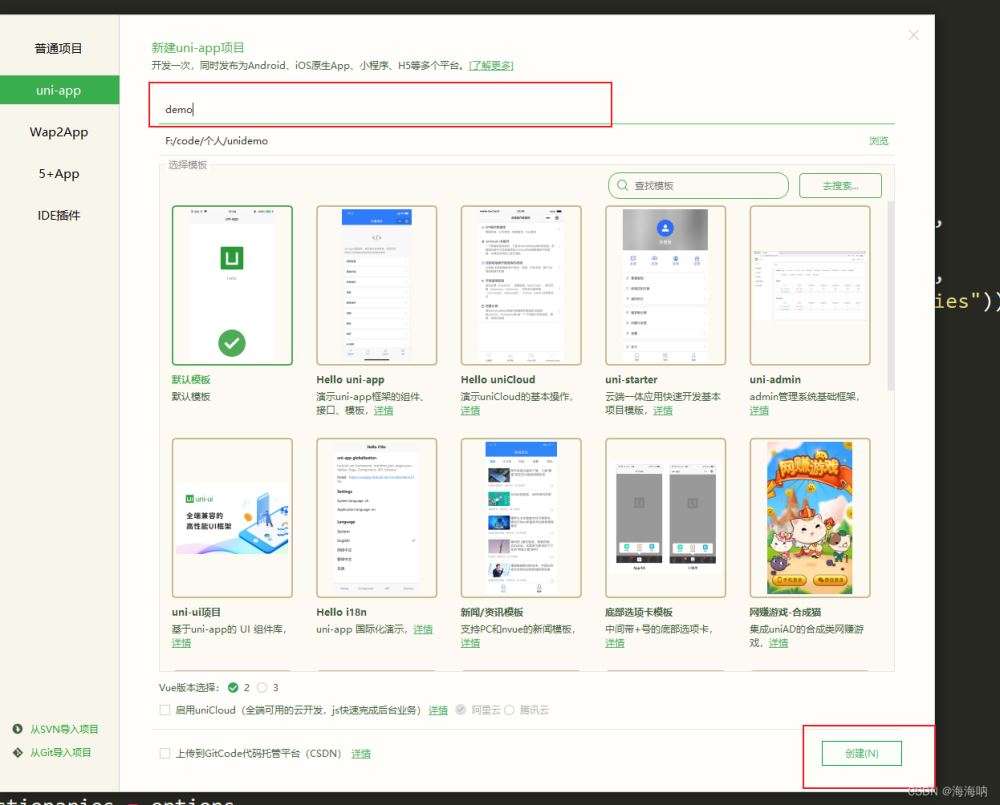Click the project name field containing demo
1000x805 pixels.
(x=380, y=109)
